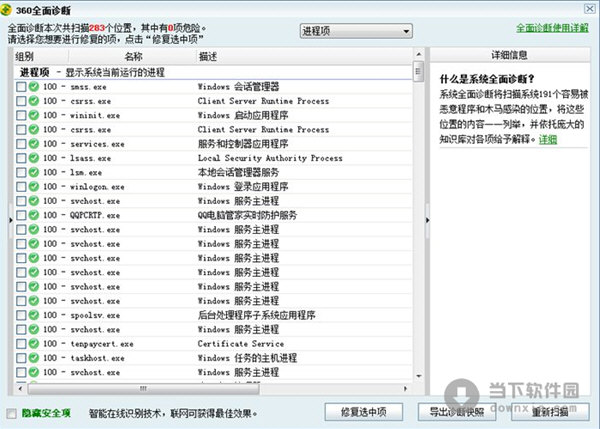Click the 详细信息 panel header
This screenshot has width=600, height=429.
[x=509, y=55]
